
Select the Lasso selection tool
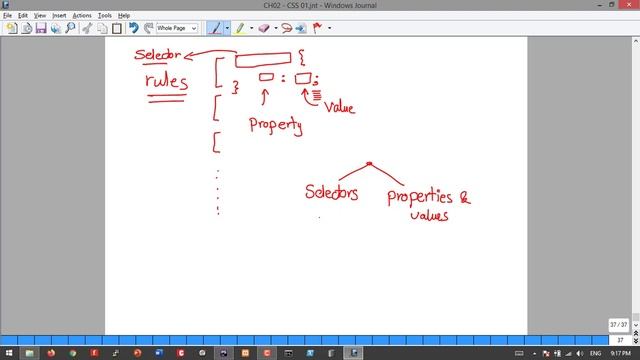pos(287,28)
